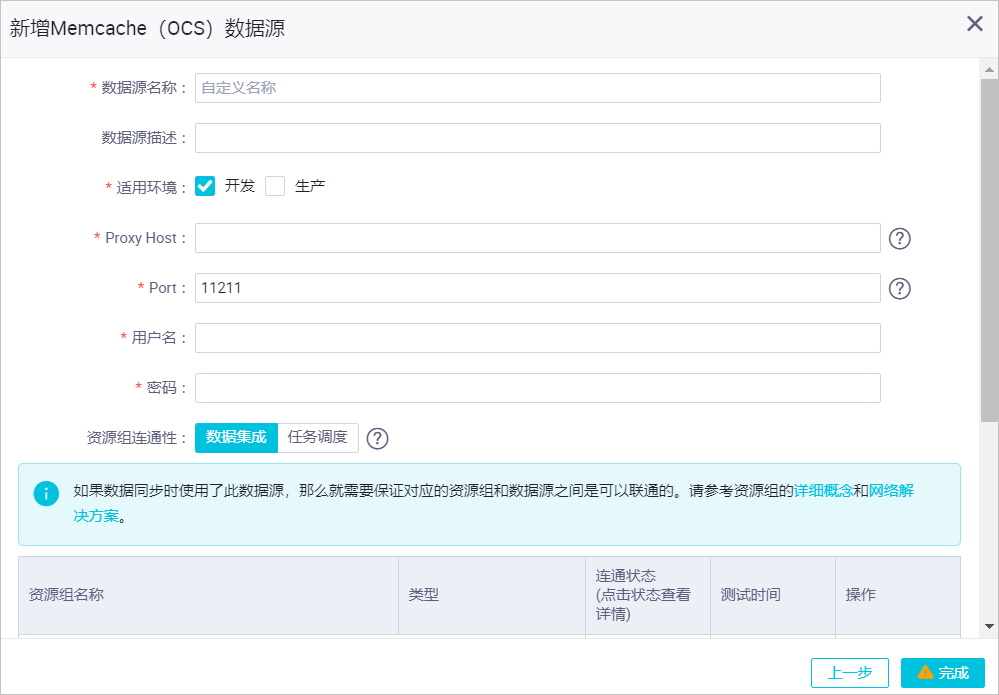The width and height of the screenshot is (999, 695).
Task: Open the 详细概念 link
Action: point(823,491)
